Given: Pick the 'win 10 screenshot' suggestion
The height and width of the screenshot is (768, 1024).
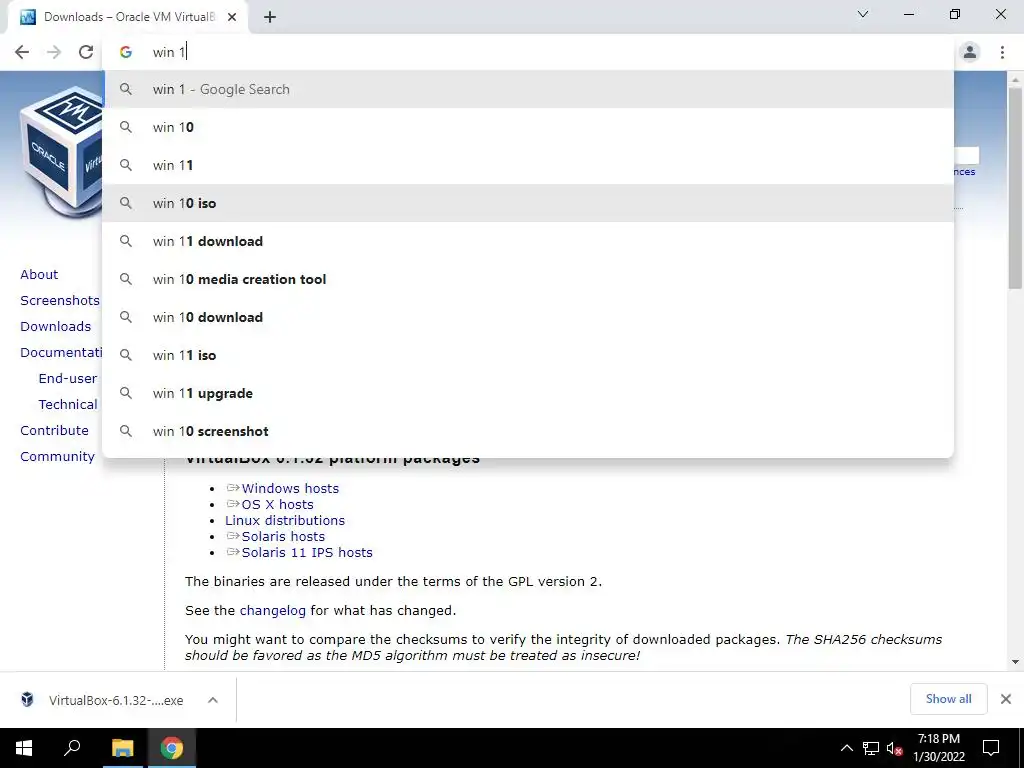Looking at the screenshot, I should pyautogui.click(x=528, y=431).
